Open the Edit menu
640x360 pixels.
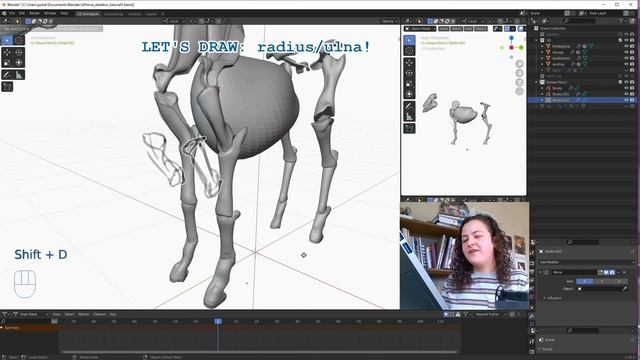click(22, 13)
